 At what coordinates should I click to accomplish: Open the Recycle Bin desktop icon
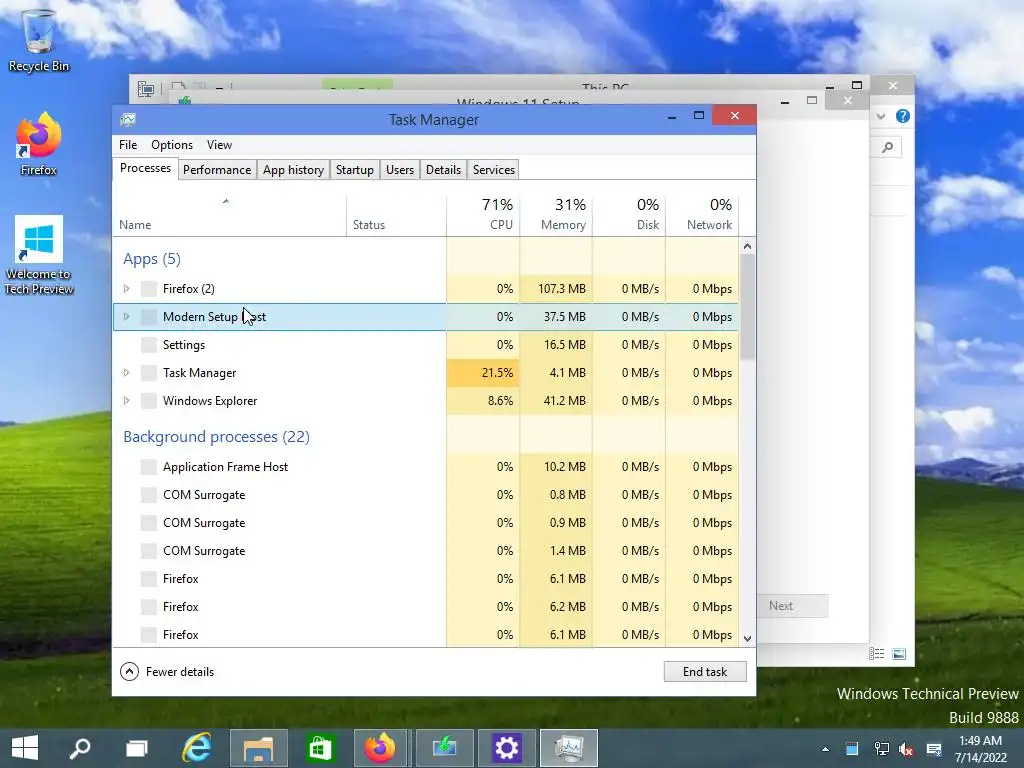click(x=39, y=40)
